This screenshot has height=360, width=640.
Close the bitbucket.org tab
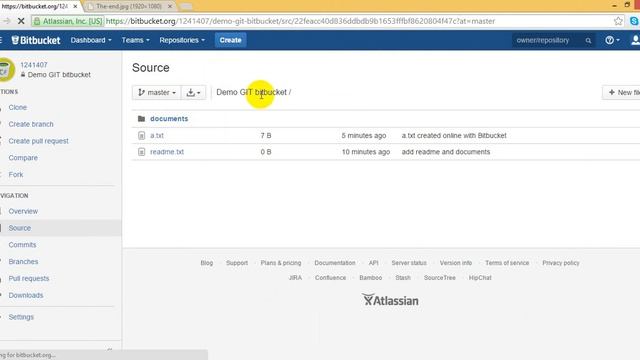coord(75,6)
